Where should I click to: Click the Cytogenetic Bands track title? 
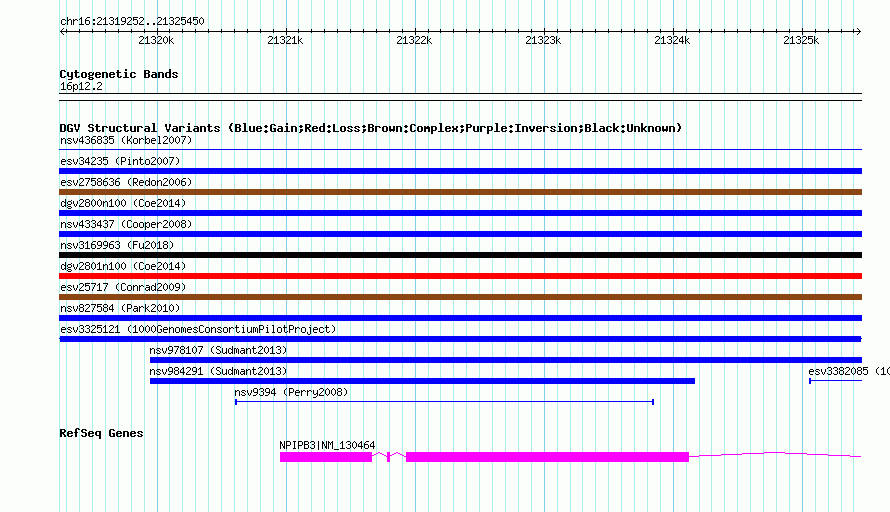119,74
